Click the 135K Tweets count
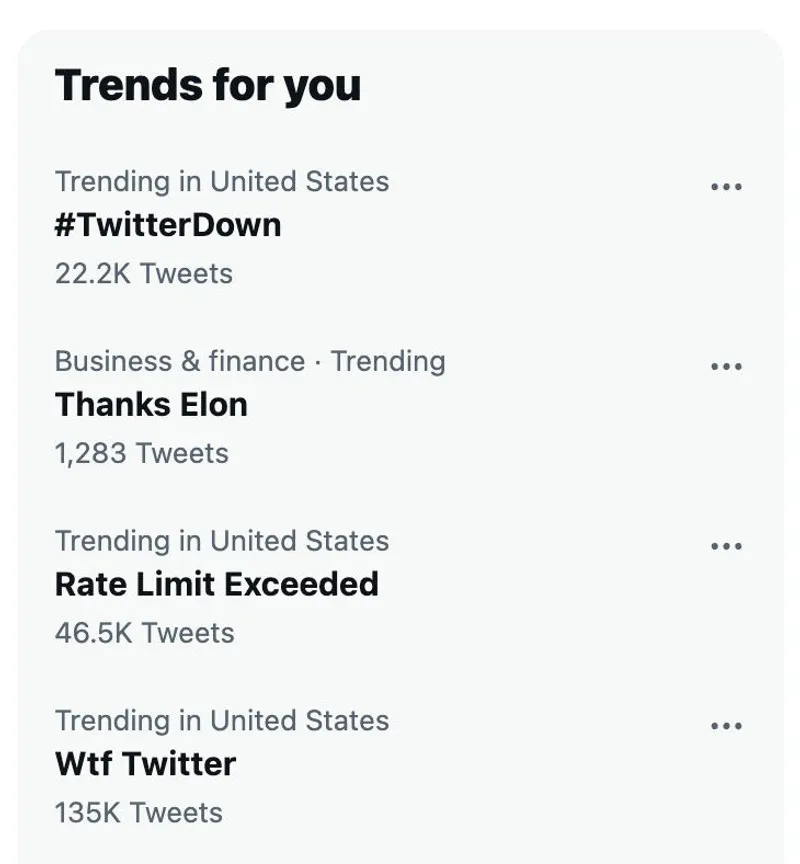The image size is (800, 864). [x=139, y=812]
